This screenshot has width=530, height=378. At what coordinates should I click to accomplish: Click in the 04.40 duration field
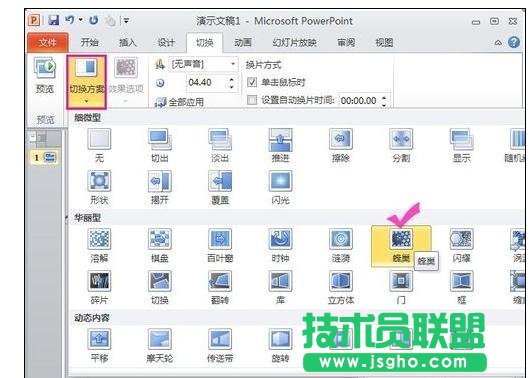[x=206, y=82]
